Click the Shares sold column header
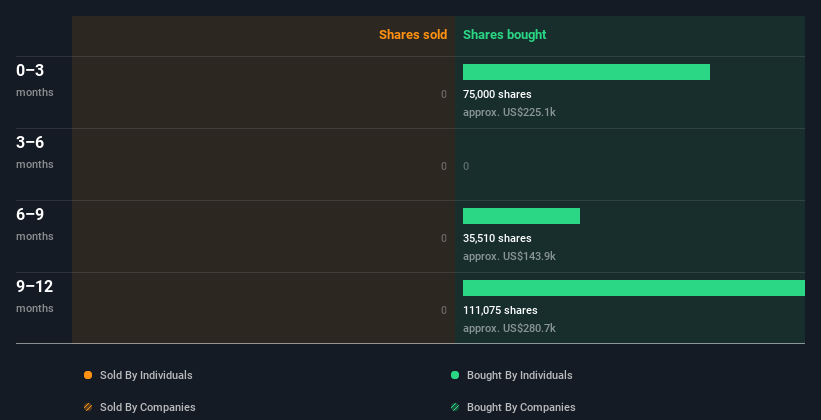Viewport: 821px width, 420px height. 413,35
